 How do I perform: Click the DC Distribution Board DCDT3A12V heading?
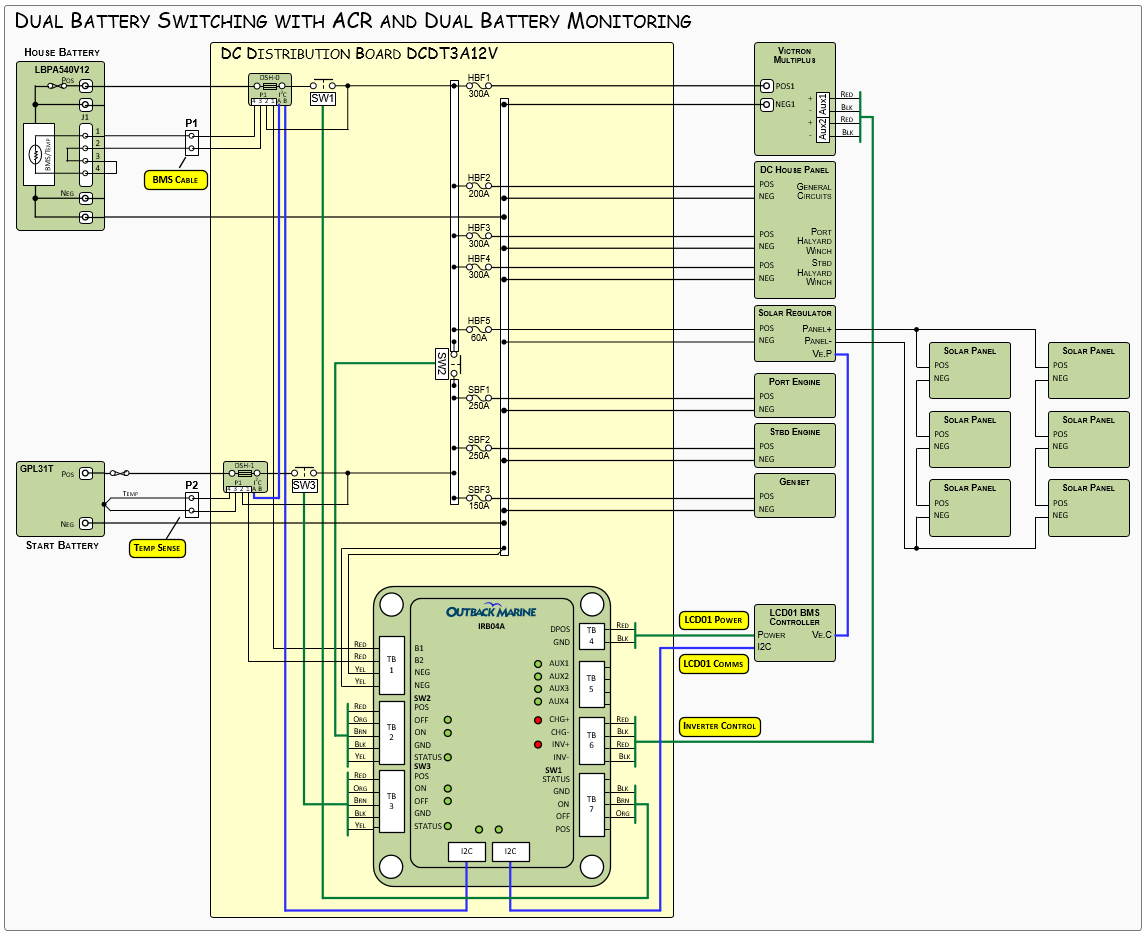359,53
